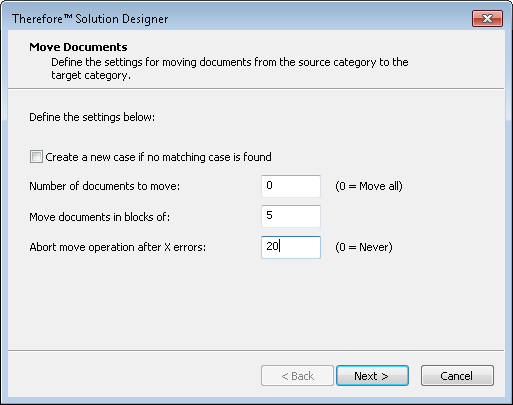Click the Cancel button
The image size is (513, 405).
pyautogui.click(x=457, y=376)
